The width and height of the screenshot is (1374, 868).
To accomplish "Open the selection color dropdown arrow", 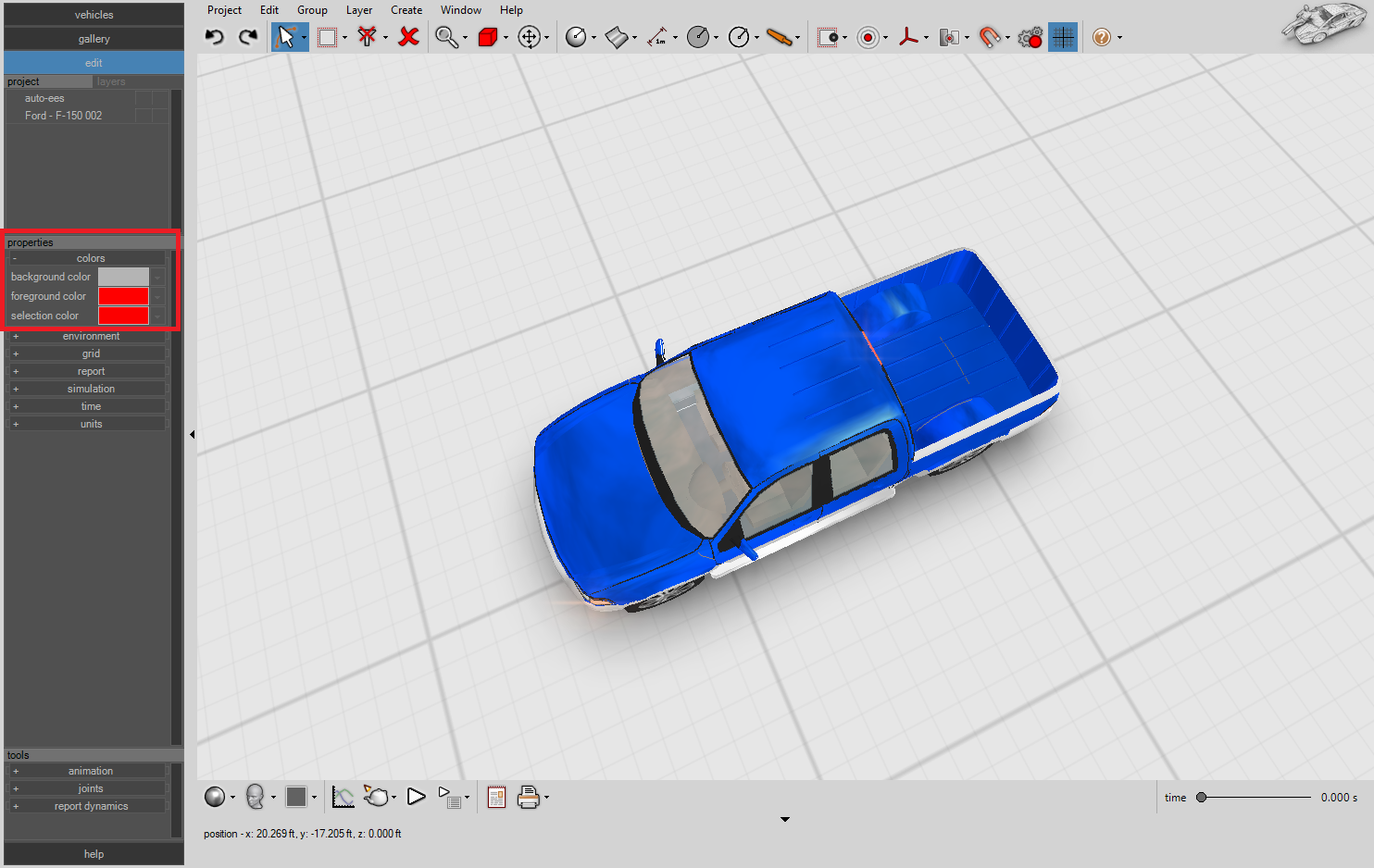I will click(158, 316).
